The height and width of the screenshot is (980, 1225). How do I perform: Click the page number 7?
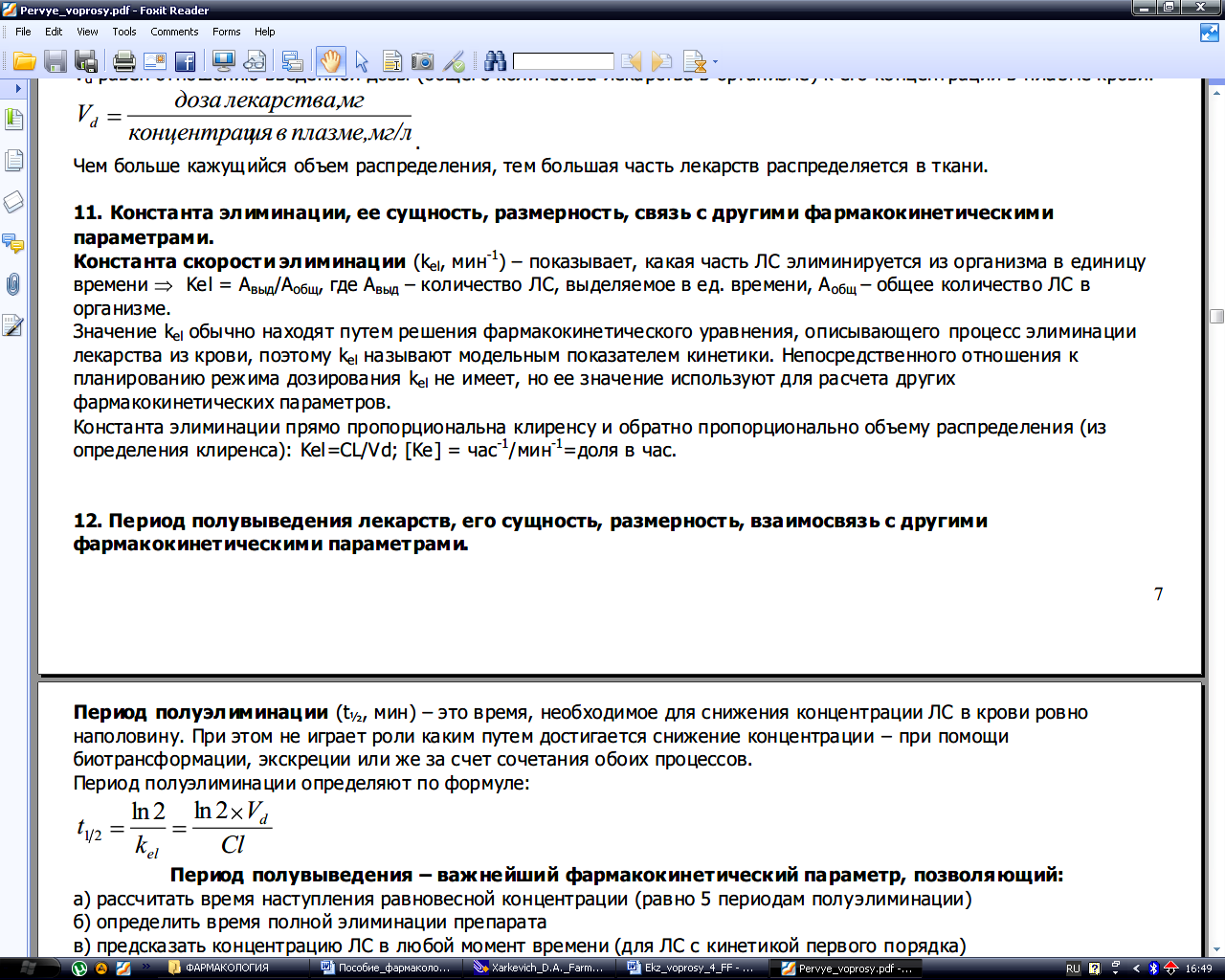click(x=1158, y=594)
